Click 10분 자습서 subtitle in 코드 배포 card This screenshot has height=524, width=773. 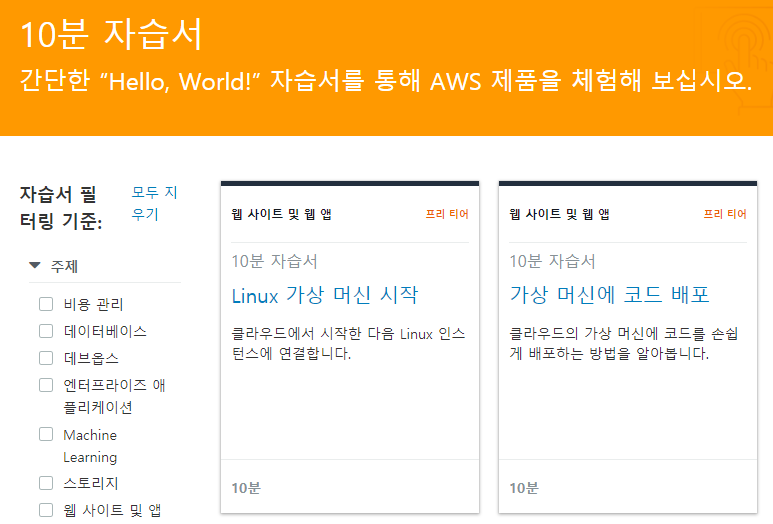(x=553, y=261)
